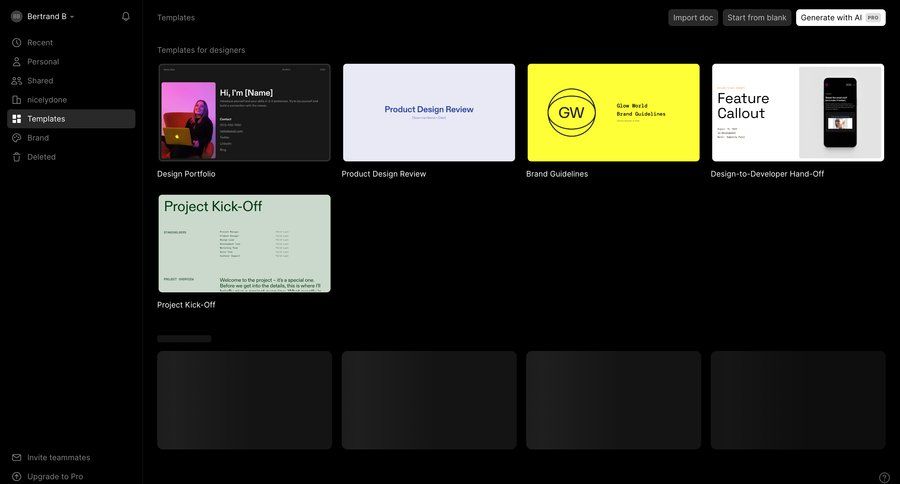Click the Product Design Review caption below thumbnail
The width and height of the screenshot is (900, 484).
tap(384, 174)
